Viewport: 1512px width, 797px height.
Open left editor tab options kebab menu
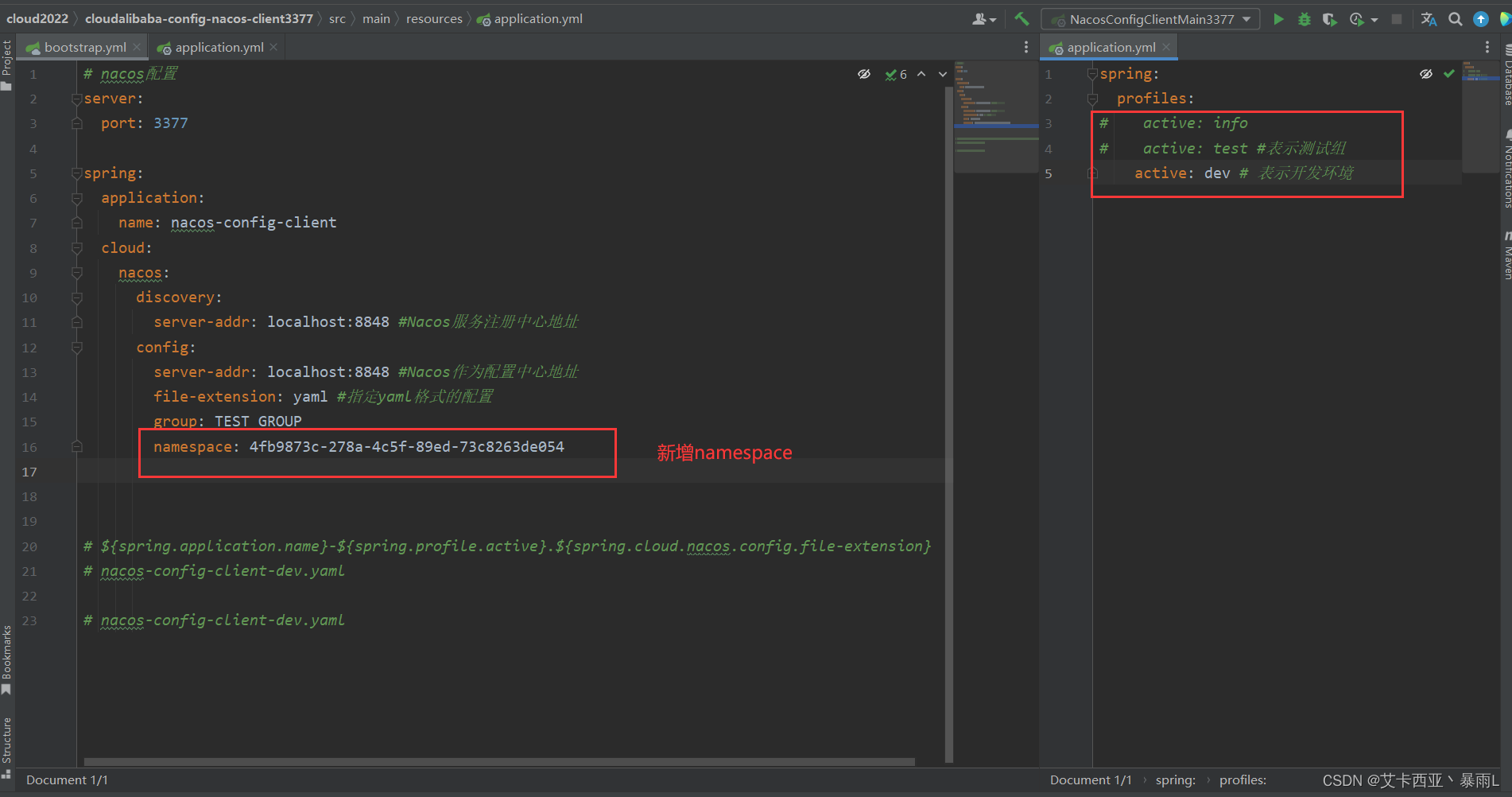1026,48
